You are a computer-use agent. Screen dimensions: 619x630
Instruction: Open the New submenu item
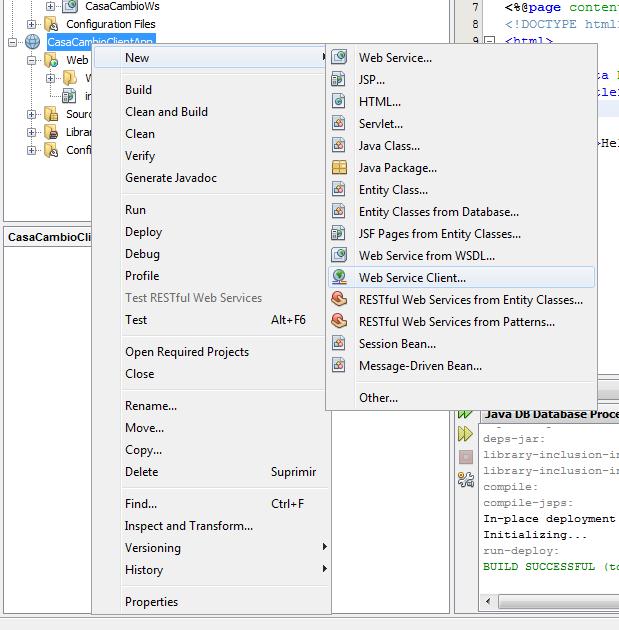pyautogui.click(x=211, y=57)
